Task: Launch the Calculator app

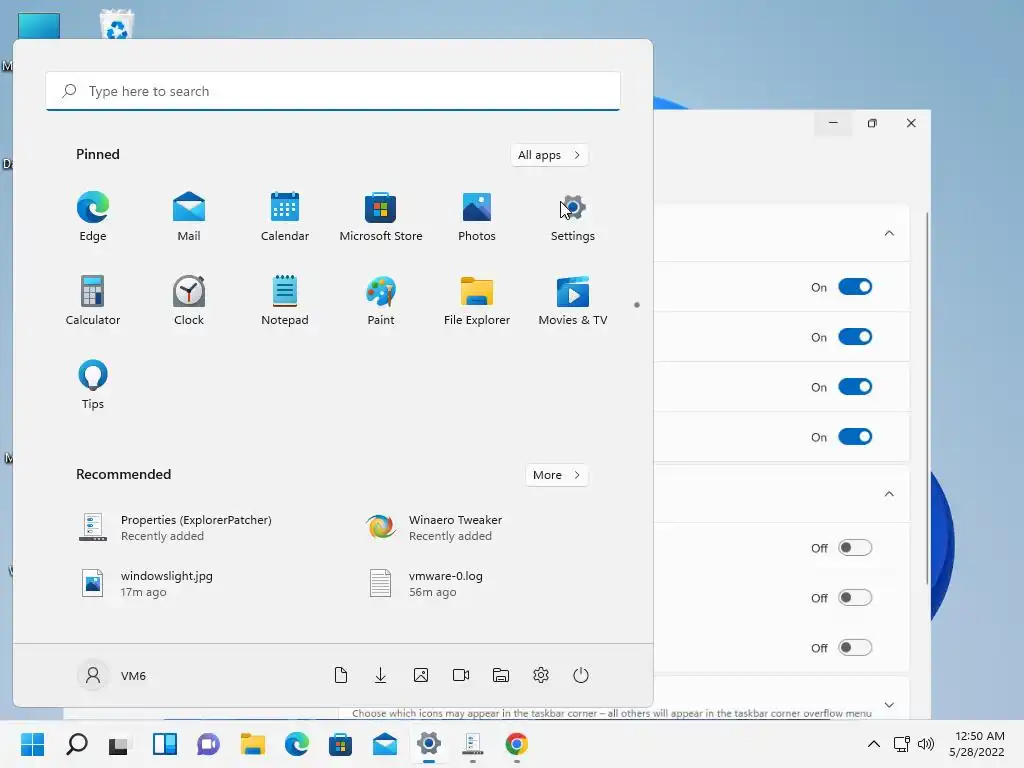Action: [93, 300]
